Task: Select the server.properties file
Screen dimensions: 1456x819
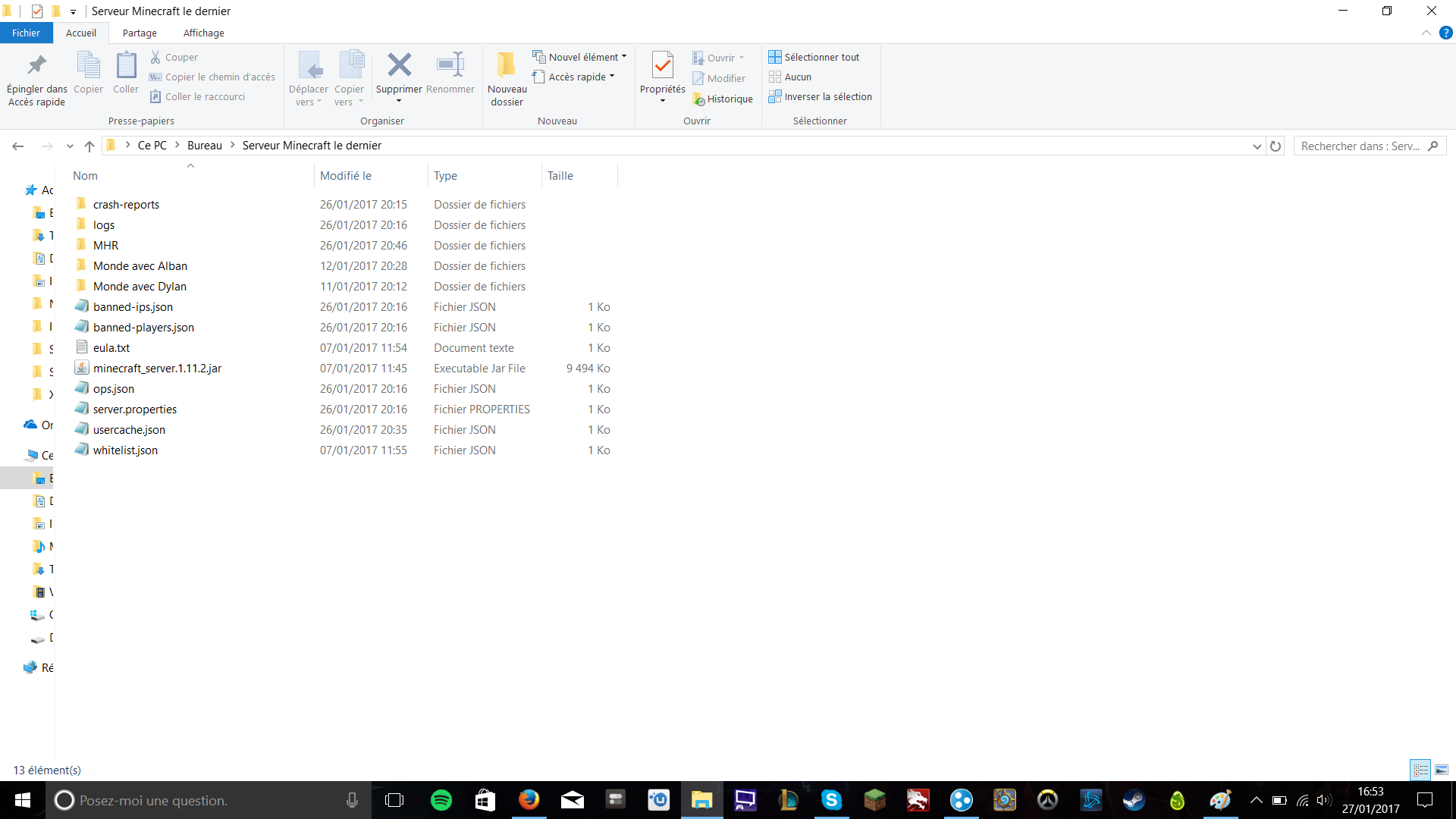Action: click(135, 409)
